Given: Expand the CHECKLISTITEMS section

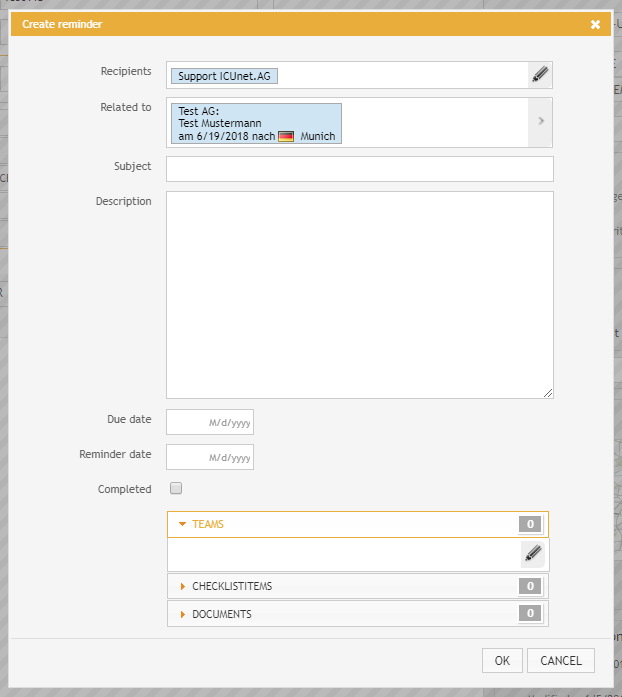Looking at the screenshot, I should click(231, 586).
